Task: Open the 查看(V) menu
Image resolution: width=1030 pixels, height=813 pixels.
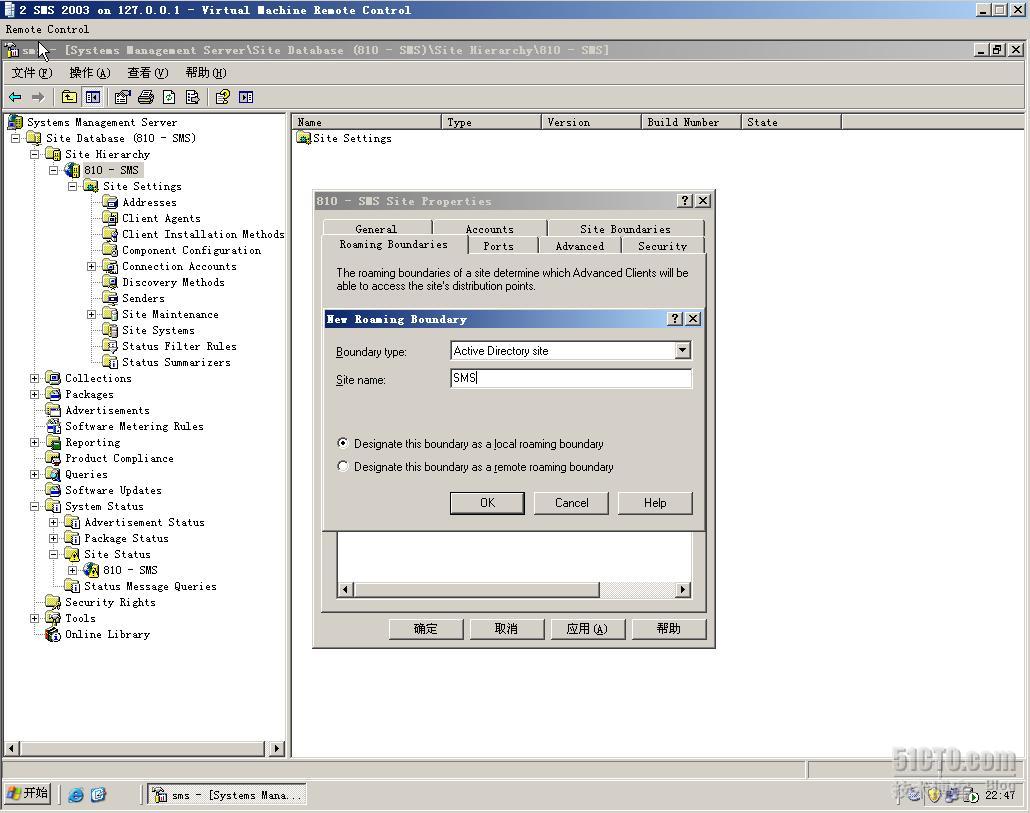Action: pyautogui.click(x=148, y=73)
